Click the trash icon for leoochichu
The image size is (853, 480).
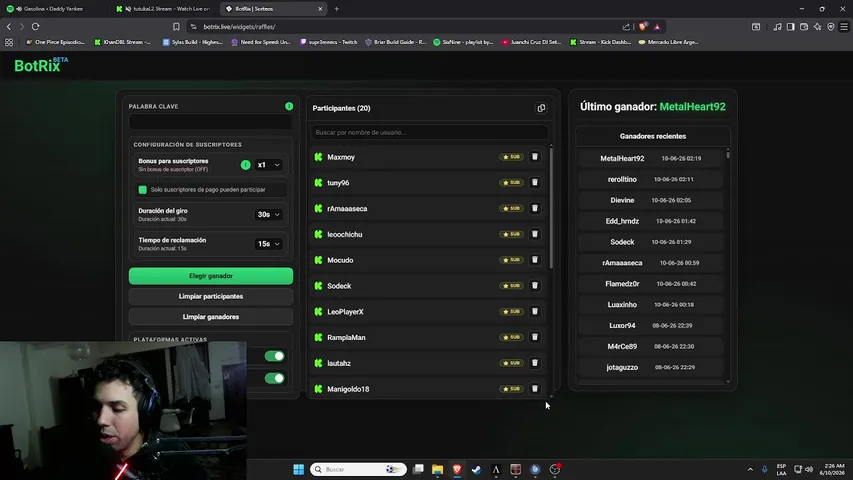pyautogui.click(x=535, y=234)
